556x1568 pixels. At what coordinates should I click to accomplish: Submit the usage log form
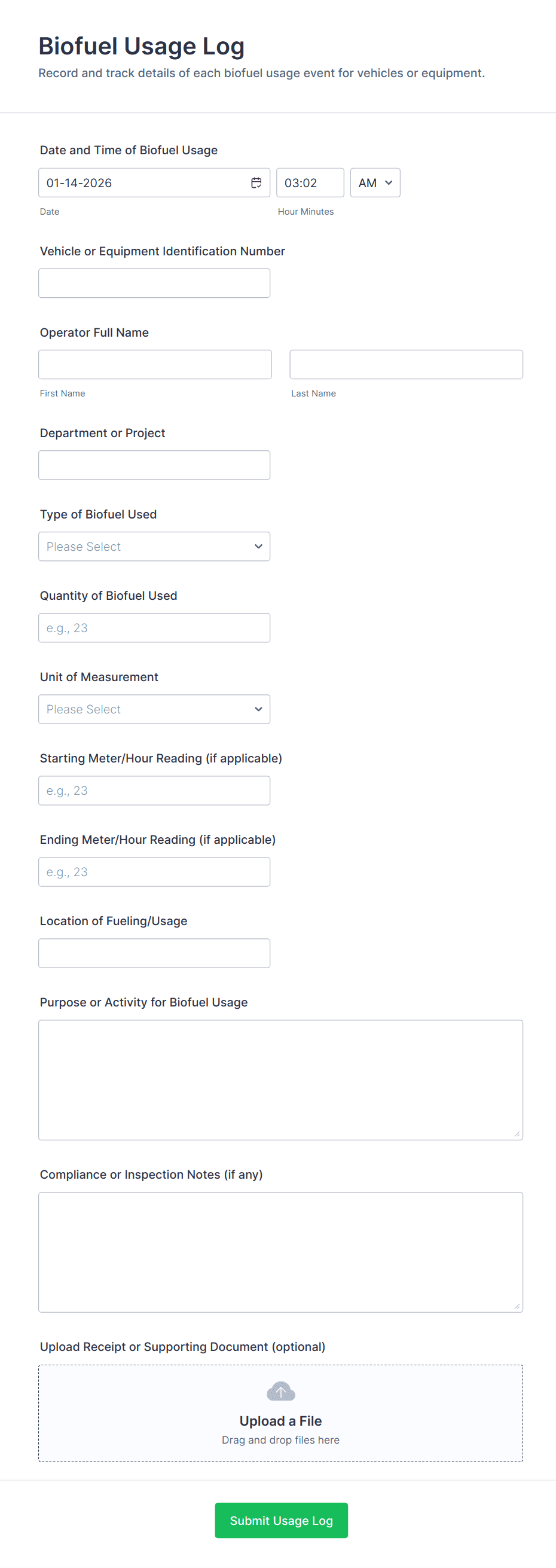(281, 1520)
